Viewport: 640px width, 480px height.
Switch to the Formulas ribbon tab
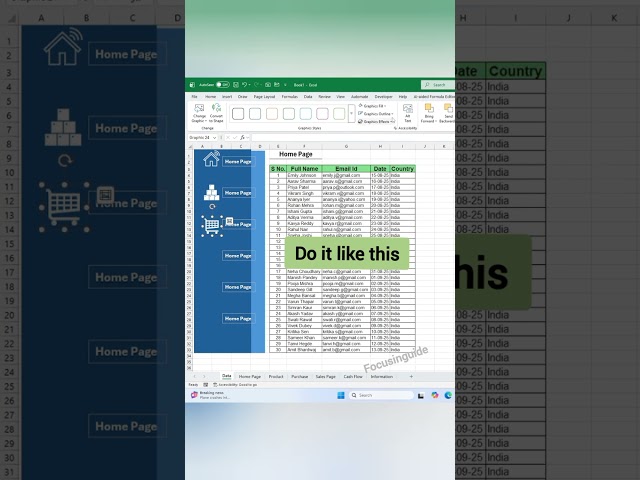[289, 97]
